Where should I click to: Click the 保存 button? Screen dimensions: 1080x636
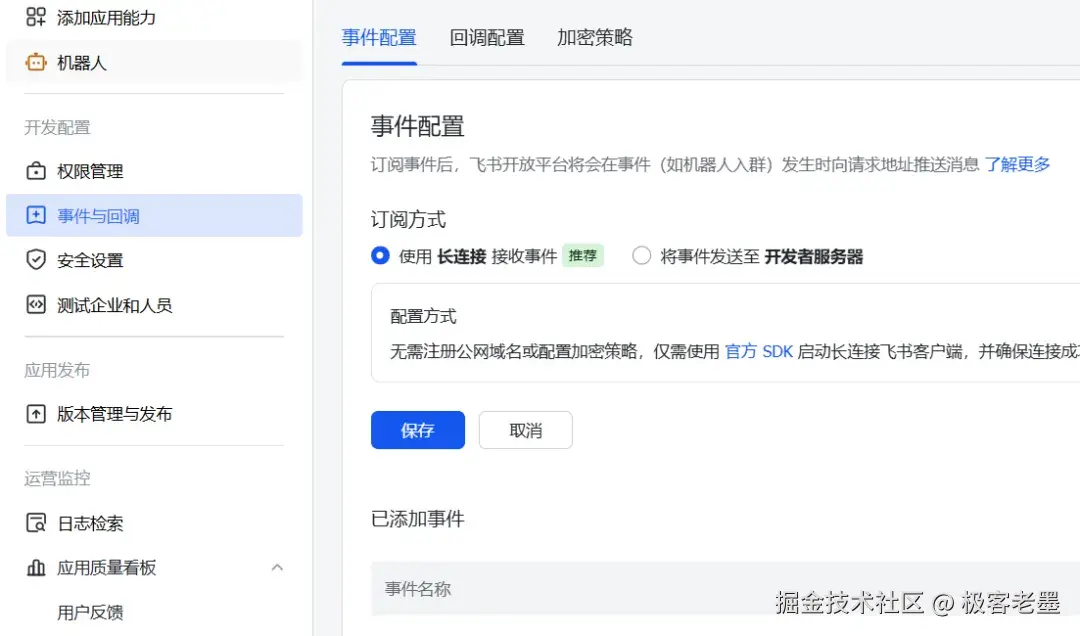click(x=417, y=430)
